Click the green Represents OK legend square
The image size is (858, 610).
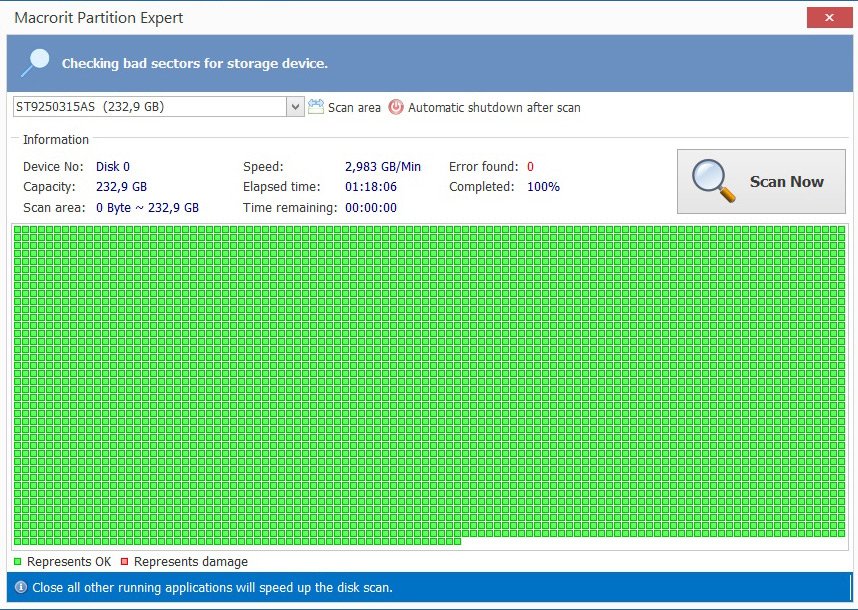click(x=18, y=561)
